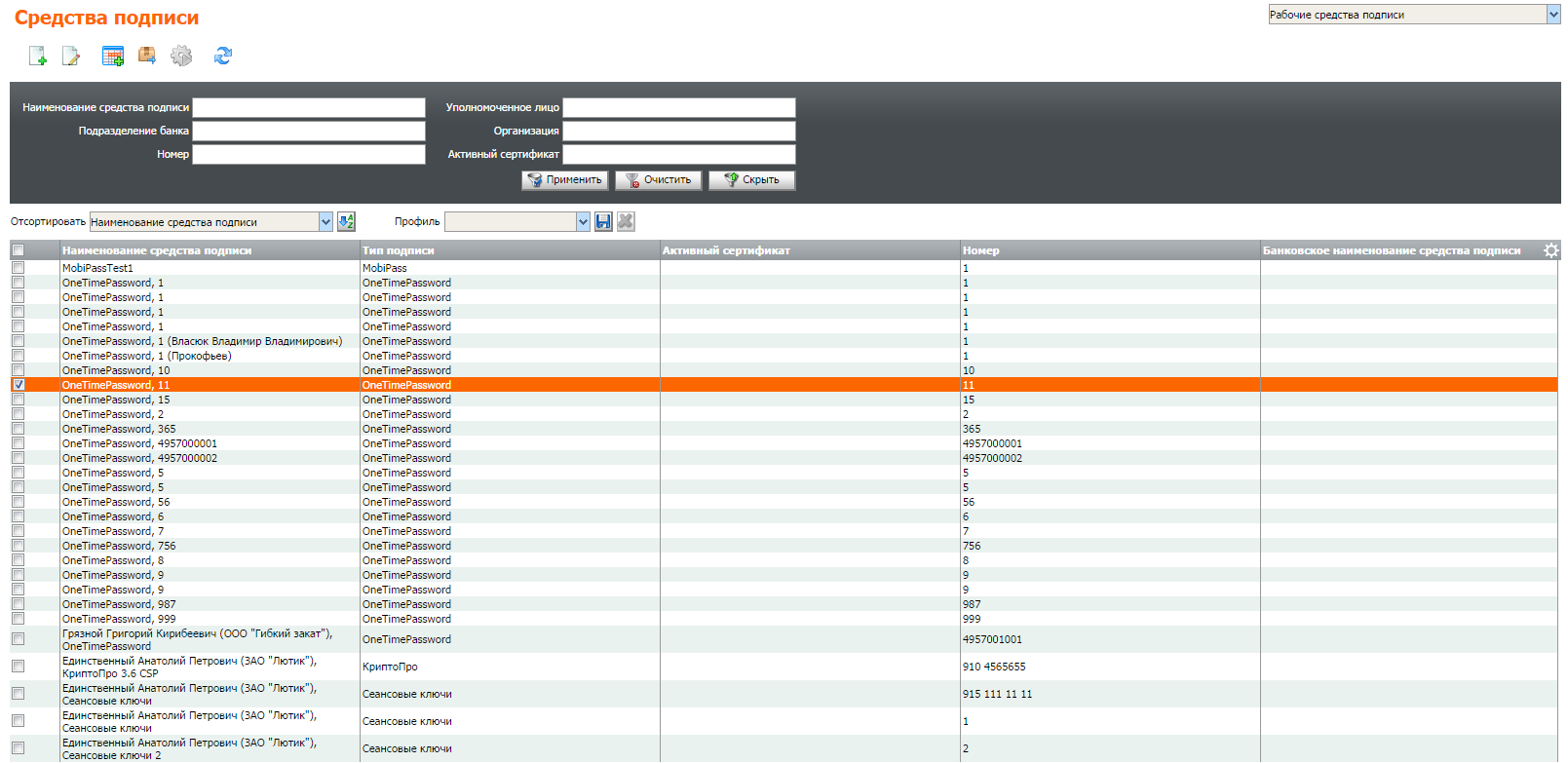This screenshot has height=763, width=1568.
Task: Click the gear run processing icon
Action: click(x=181, y=57)
